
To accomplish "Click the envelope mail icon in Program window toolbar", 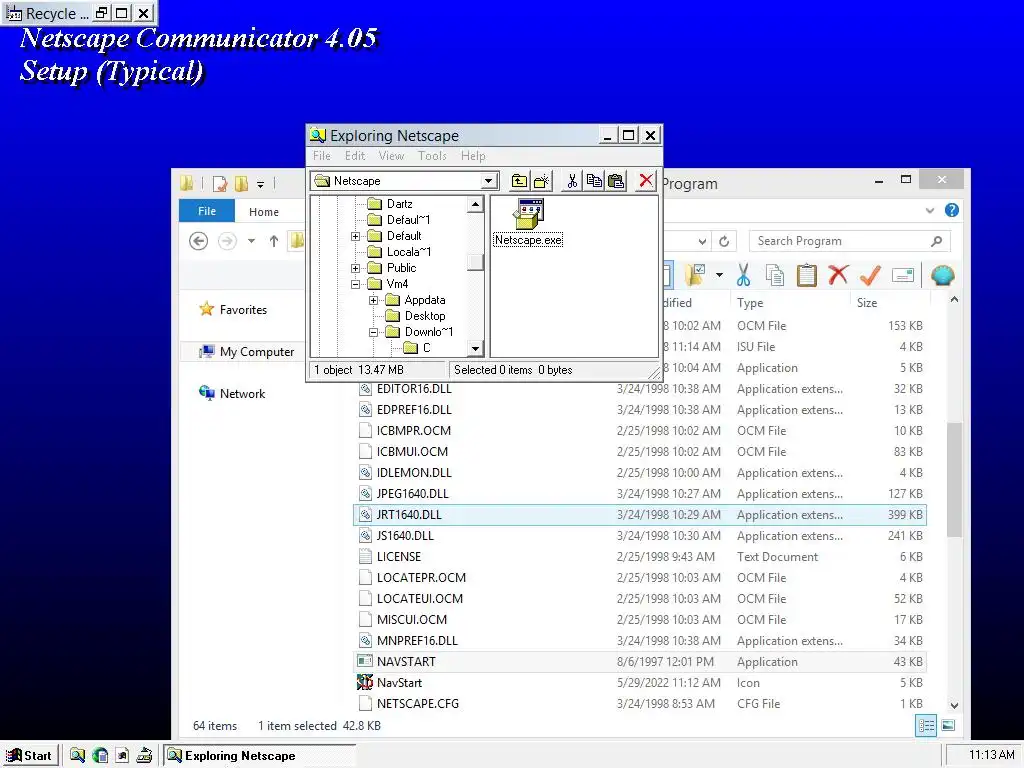I will click(903, 276).
